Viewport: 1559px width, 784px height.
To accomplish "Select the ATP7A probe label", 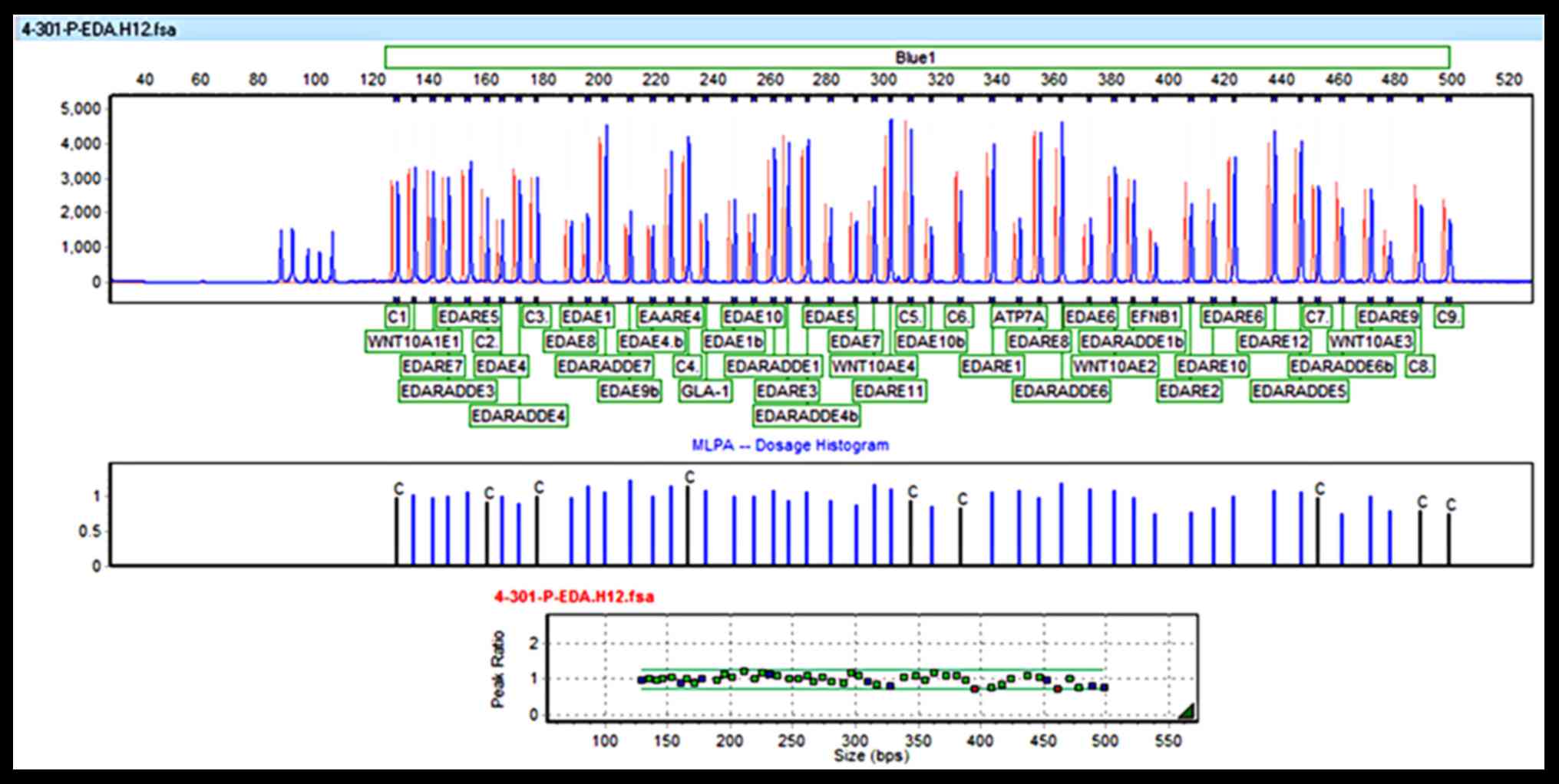I will (x=1019, y=317).
